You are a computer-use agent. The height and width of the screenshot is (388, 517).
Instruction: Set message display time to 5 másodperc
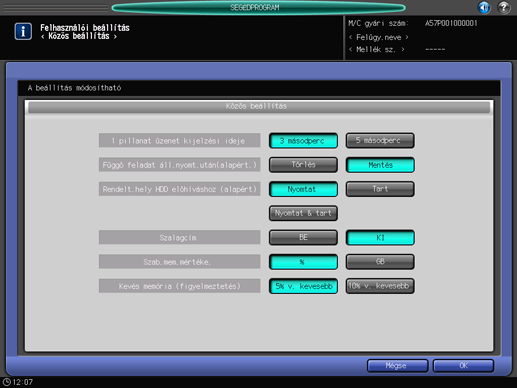click(380, 141)
